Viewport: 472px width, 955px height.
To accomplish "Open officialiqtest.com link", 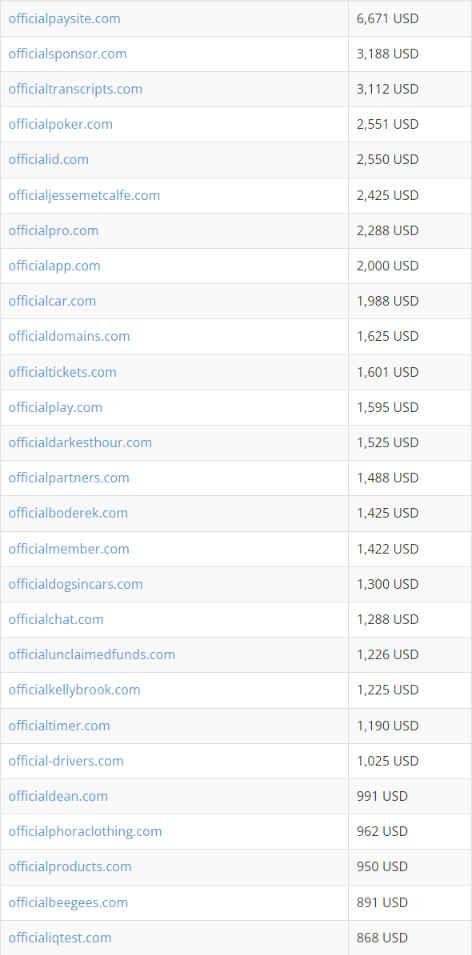I will [60, 938].
